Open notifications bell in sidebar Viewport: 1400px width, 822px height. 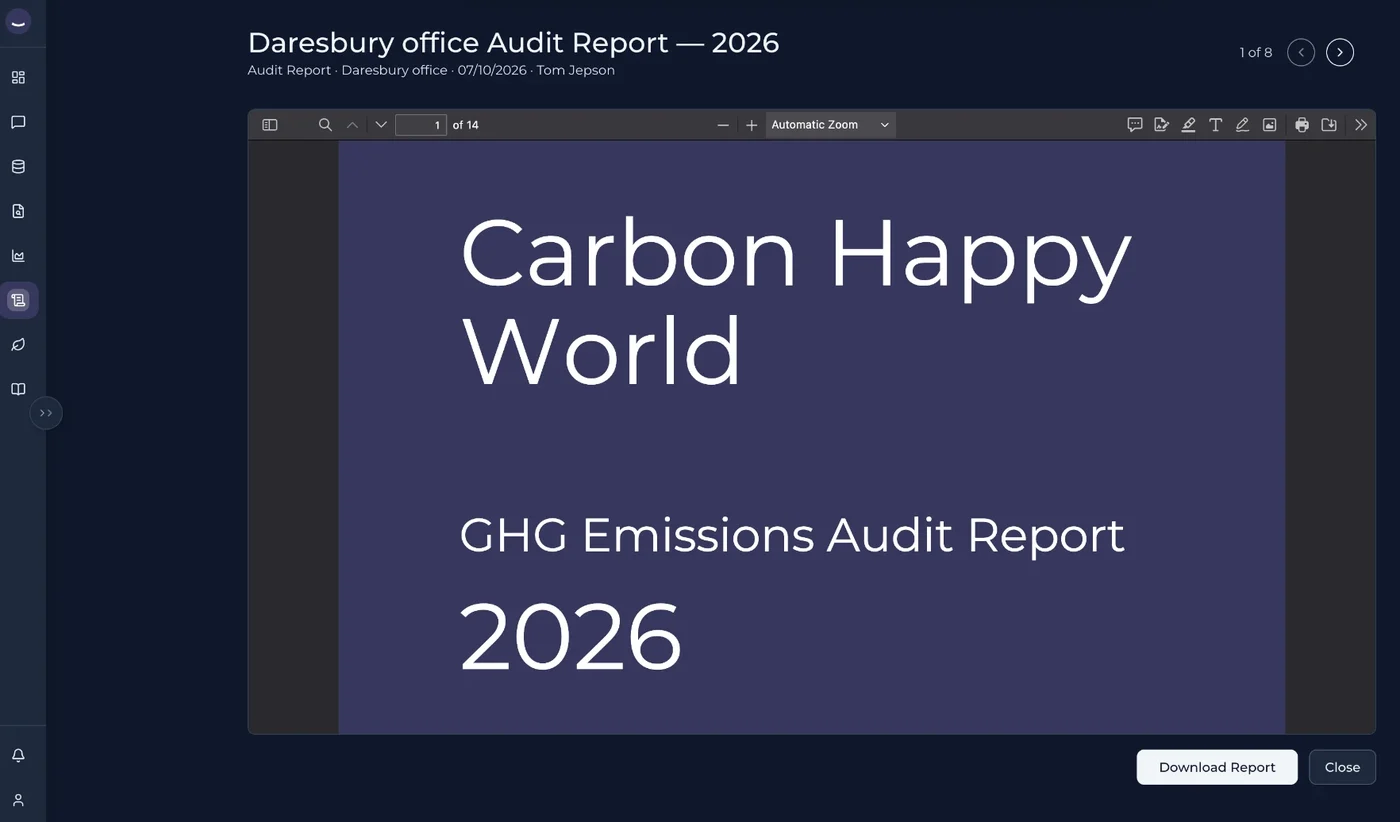coord(18,756)
